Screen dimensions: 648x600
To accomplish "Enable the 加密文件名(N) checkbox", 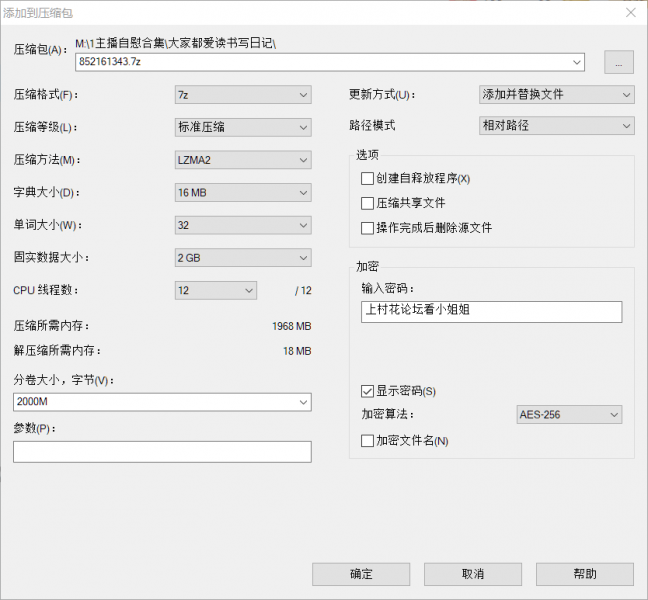I will coord(367,440).
